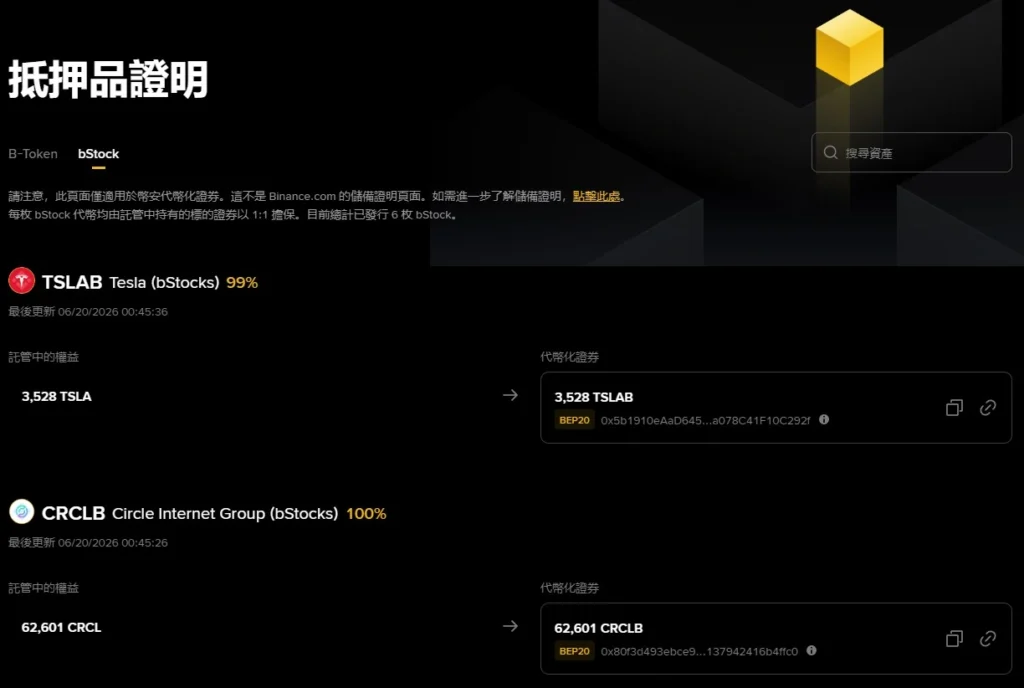The image size is (1024, 688).
Task: Click TSLAB last updated 00:45:36 timestamp
Action: (88, 312)
